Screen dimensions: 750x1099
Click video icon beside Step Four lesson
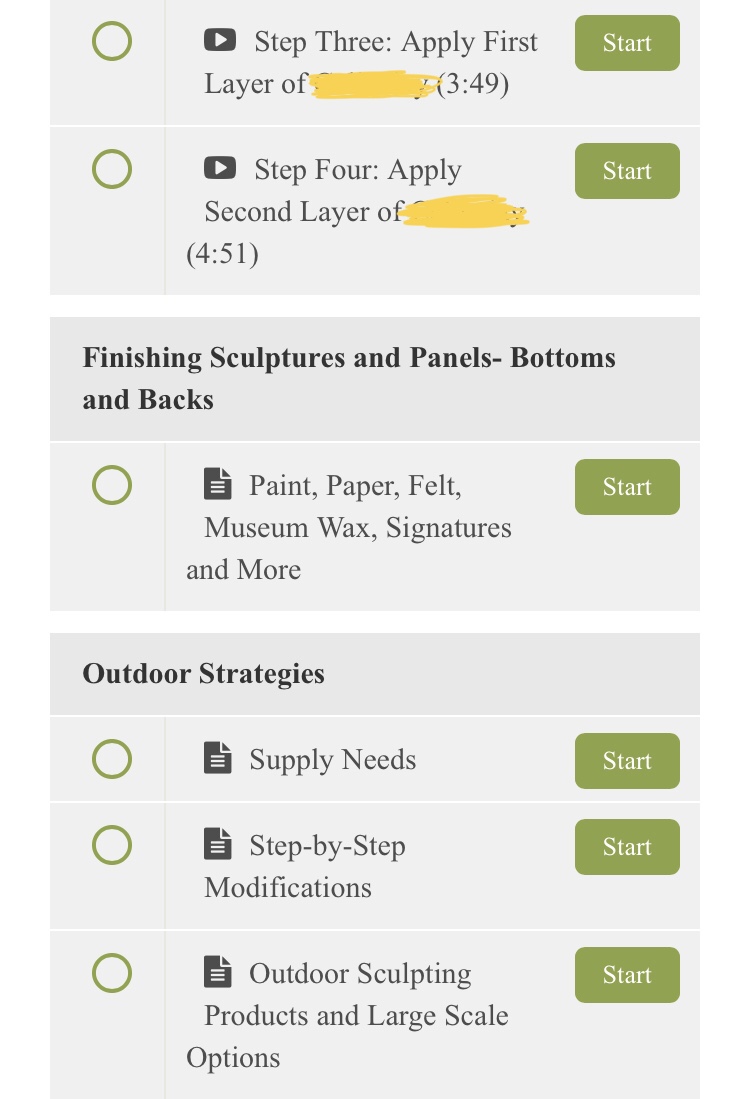(219, 168)
